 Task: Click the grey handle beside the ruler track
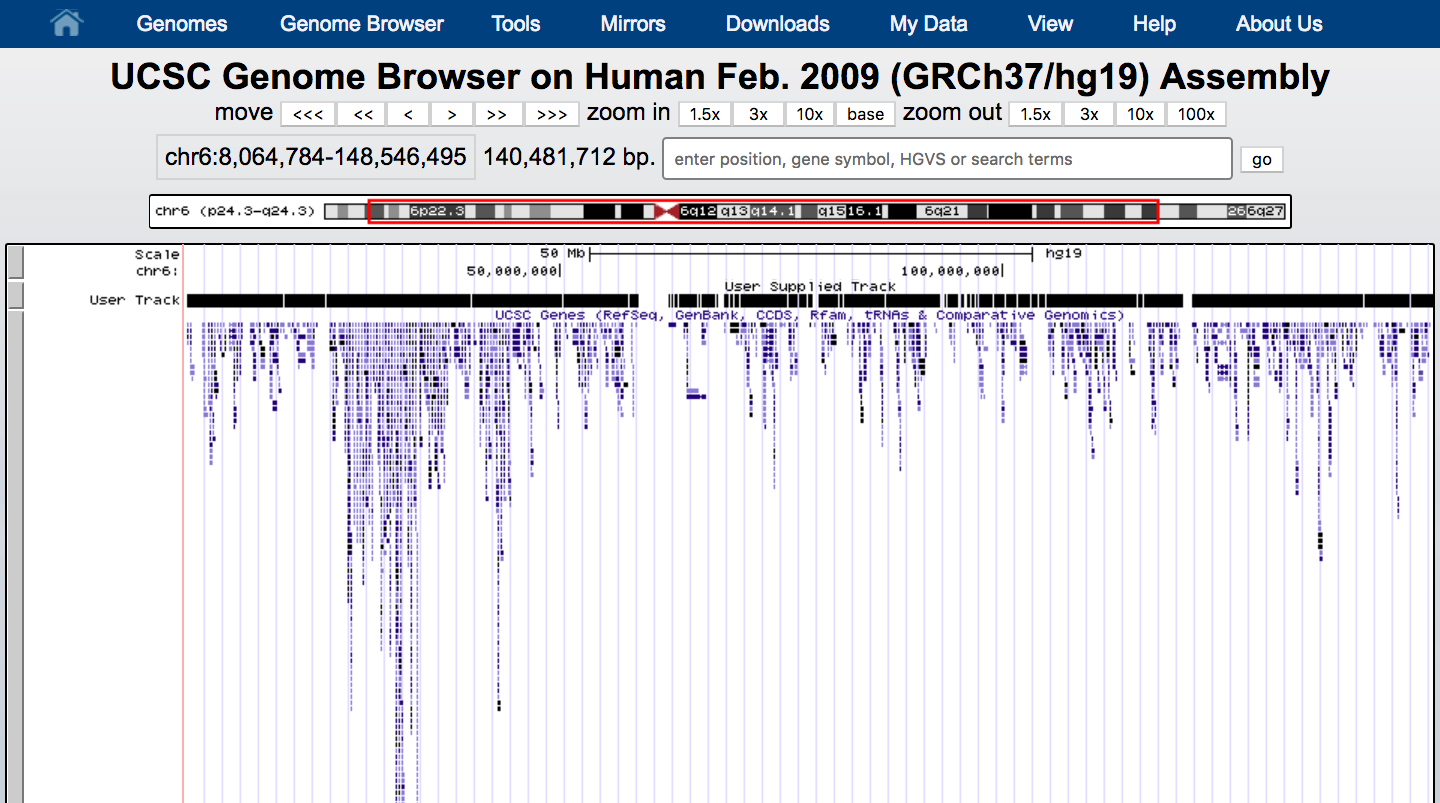click(x=15, y=262)
